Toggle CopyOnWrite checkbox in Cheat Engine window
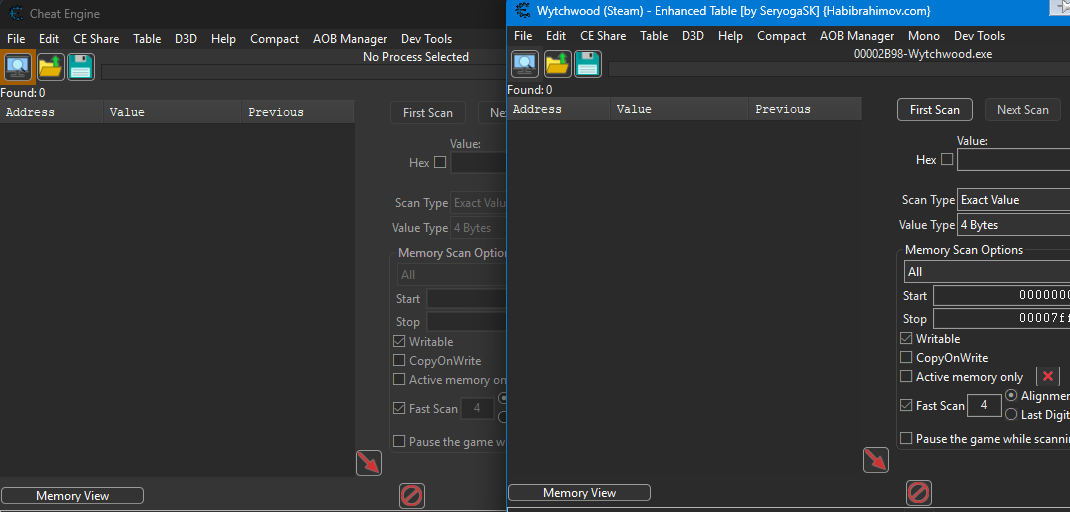Viewport: 1070px width, 512px height. [x=399, y=360]
